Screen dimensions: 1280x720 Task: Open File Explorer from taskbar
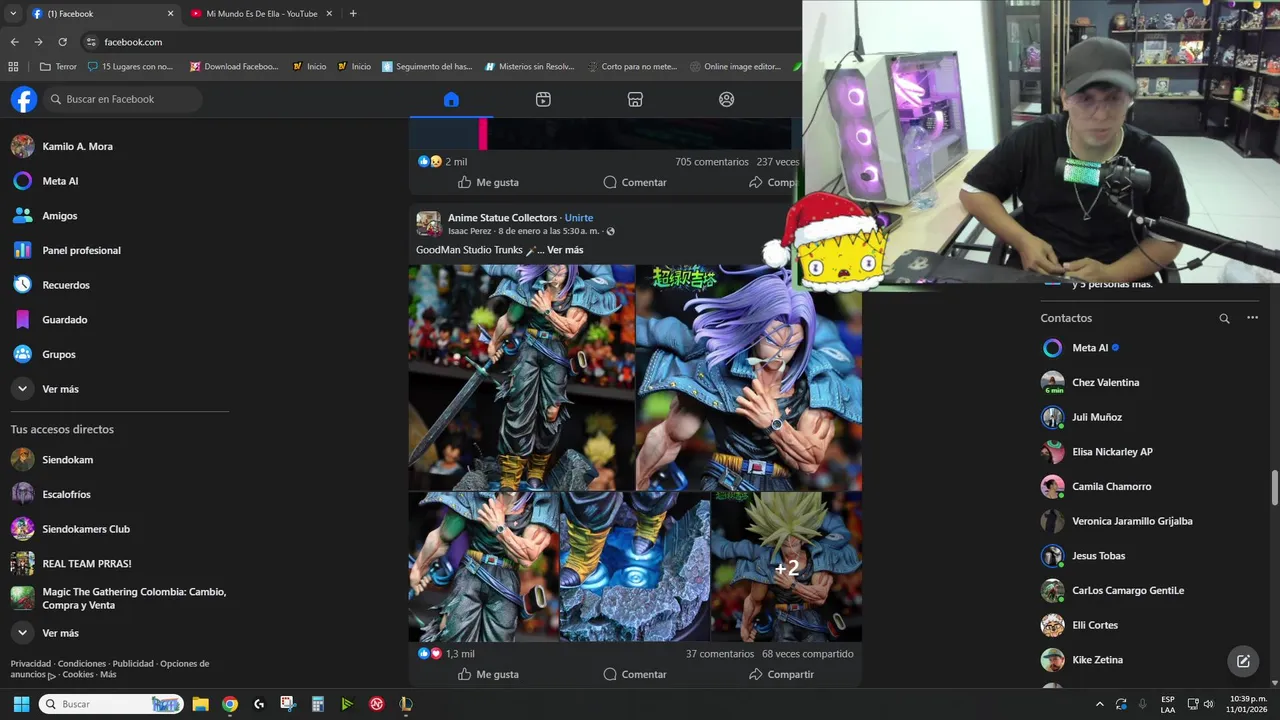pyautogui.click(x=200, y=704)
